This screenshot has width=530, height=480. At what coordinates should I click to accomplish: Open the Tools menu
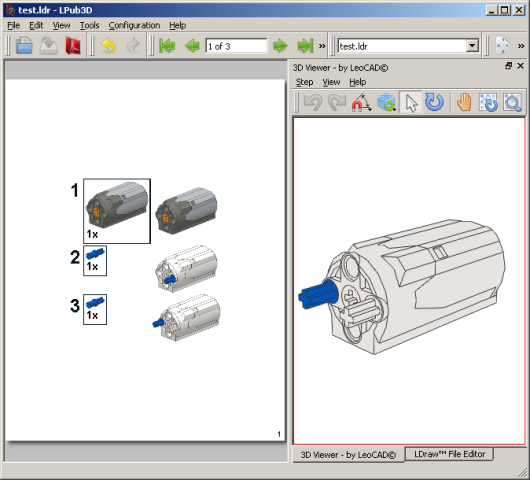[x=89, y=25]
